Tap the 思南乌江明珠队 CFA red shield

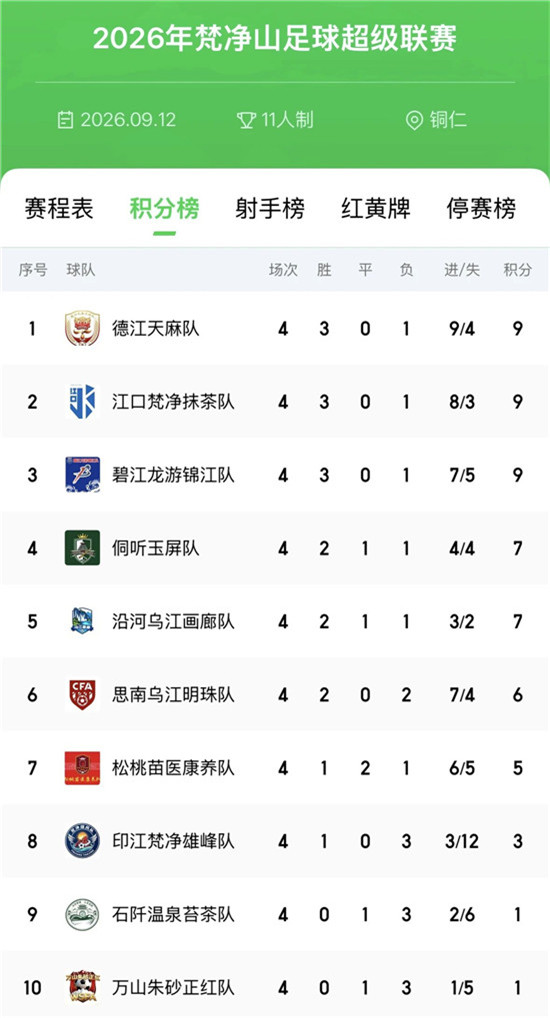82,694
